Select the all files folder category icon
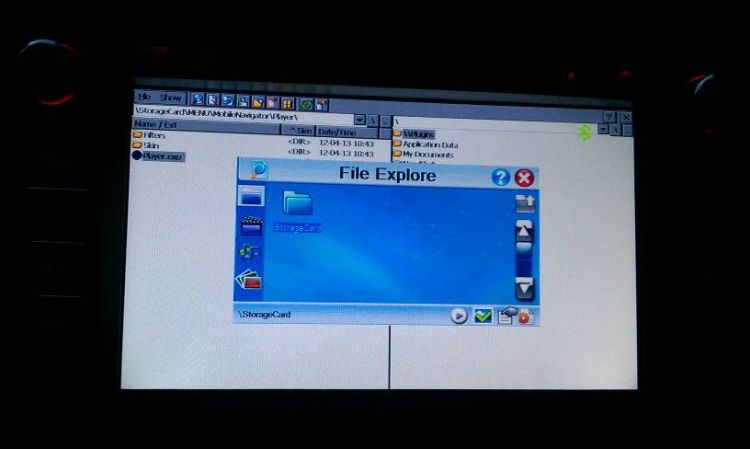Screen dimensions: 750x449 click(251, 196)
